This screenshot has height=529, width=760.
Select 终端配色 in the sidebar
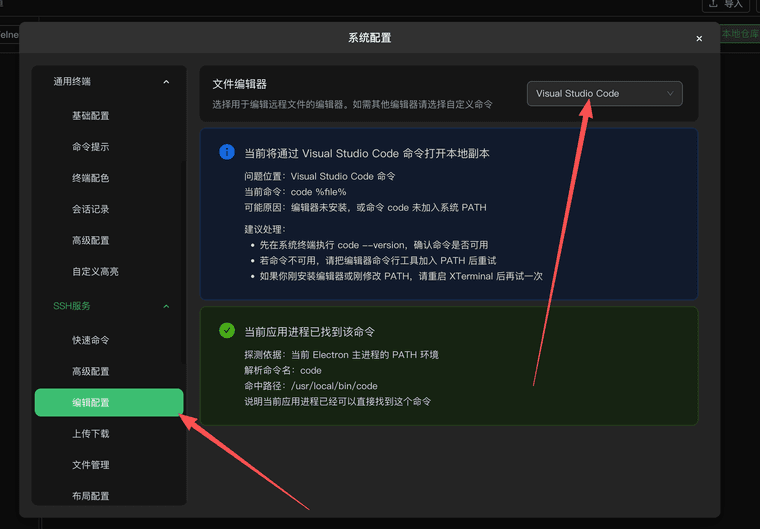(x=91, y=178)
